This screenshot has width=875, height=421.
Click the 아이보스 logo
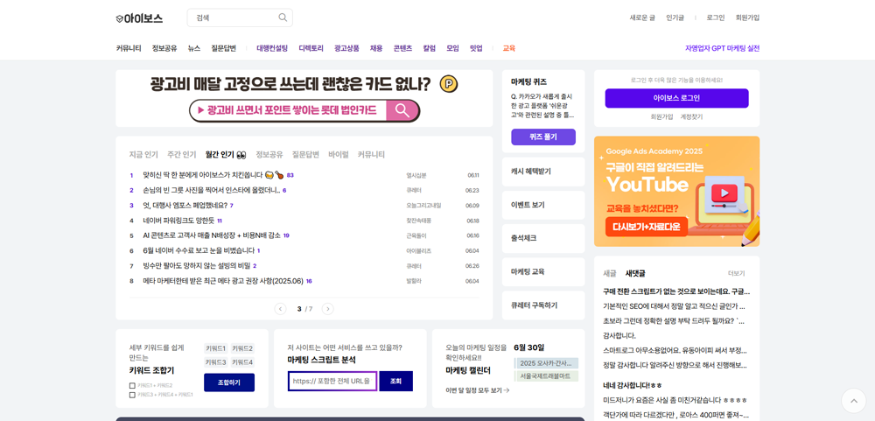click(140, 18)
